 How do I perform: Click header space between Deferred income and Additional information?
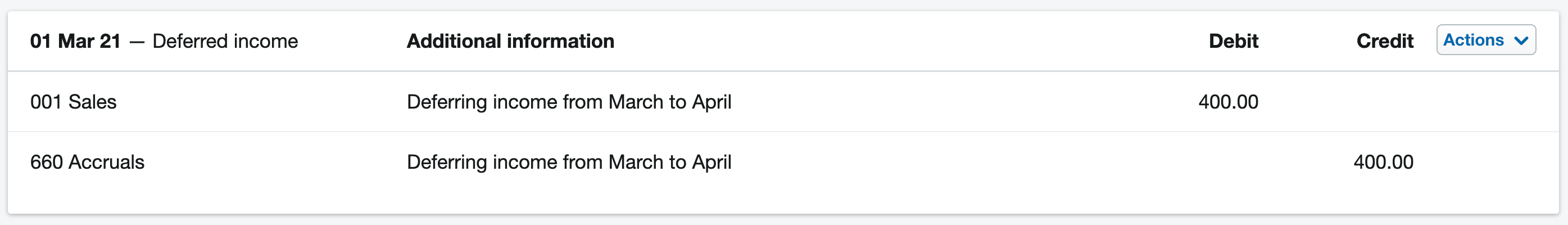[x=352, y=41]
